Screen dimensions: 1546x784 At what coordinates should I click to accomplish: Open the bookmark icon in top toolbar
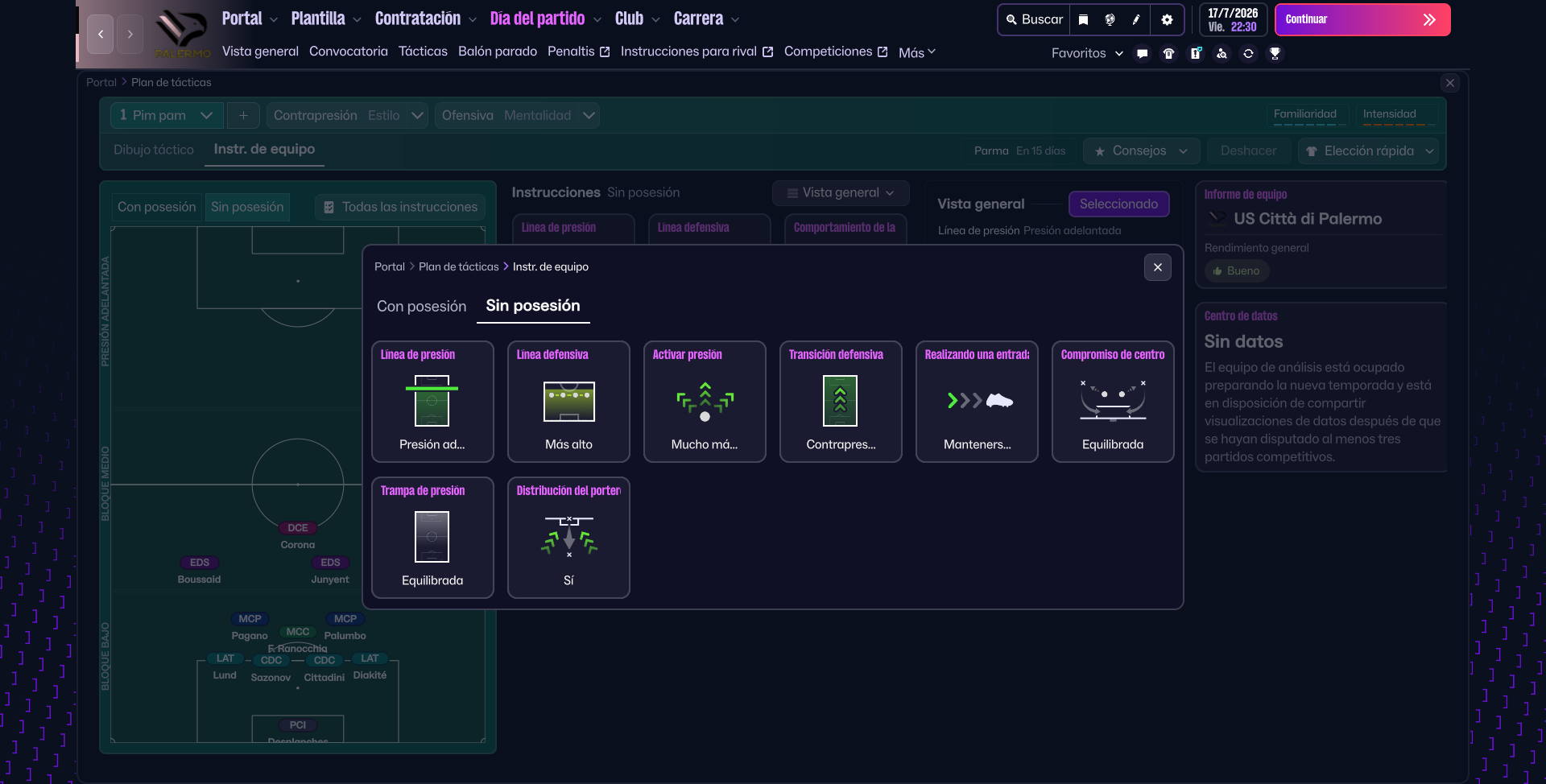pos(1083,20)
